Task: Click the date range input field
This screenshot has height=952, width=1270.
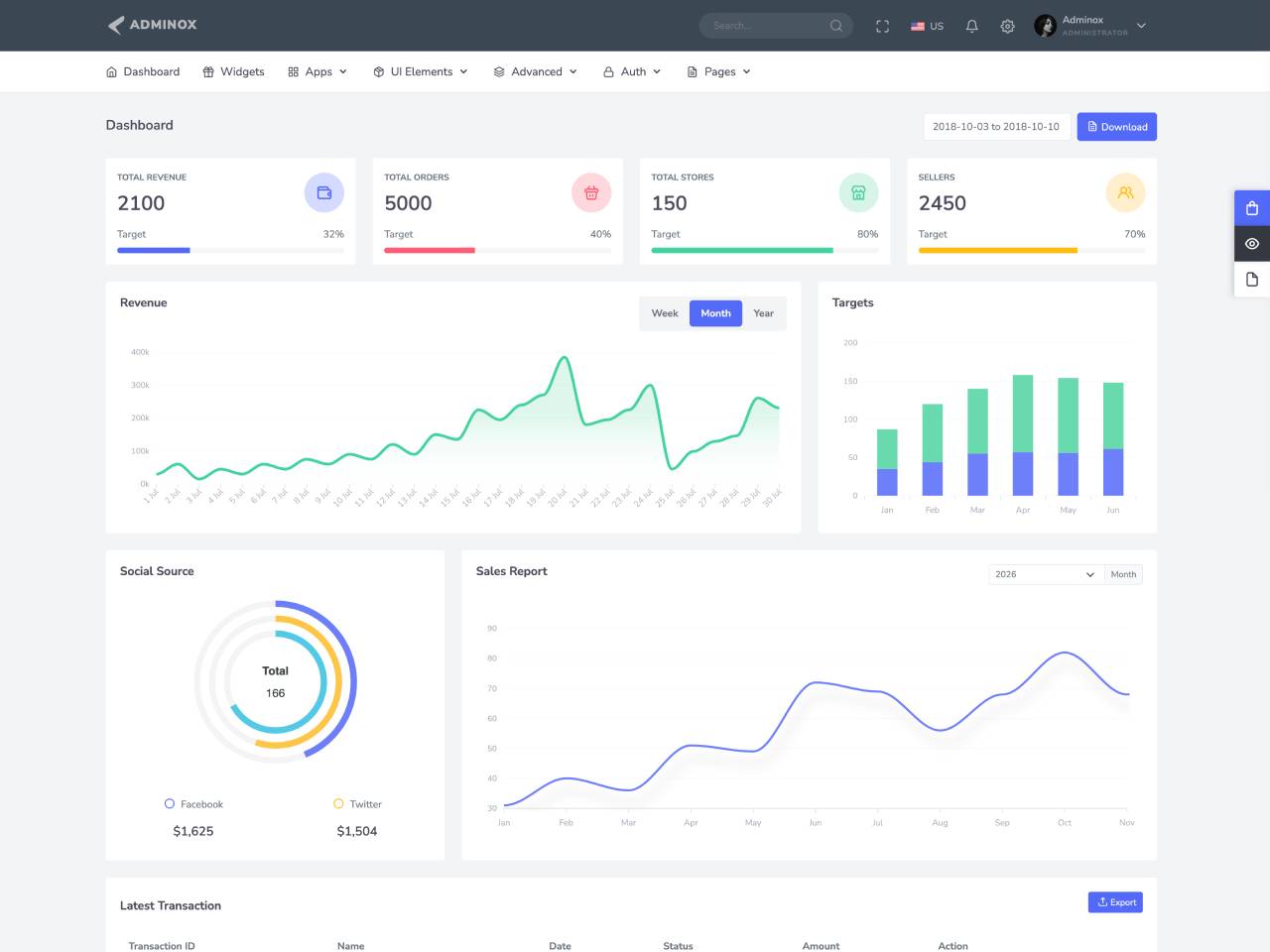Action: tap(996, 127)
